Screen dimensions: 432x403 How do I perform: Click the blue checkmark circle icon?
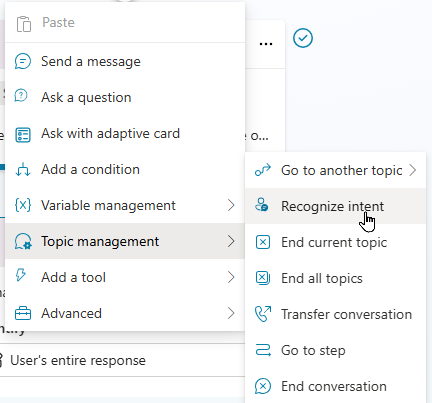click(x=303, y=38)
